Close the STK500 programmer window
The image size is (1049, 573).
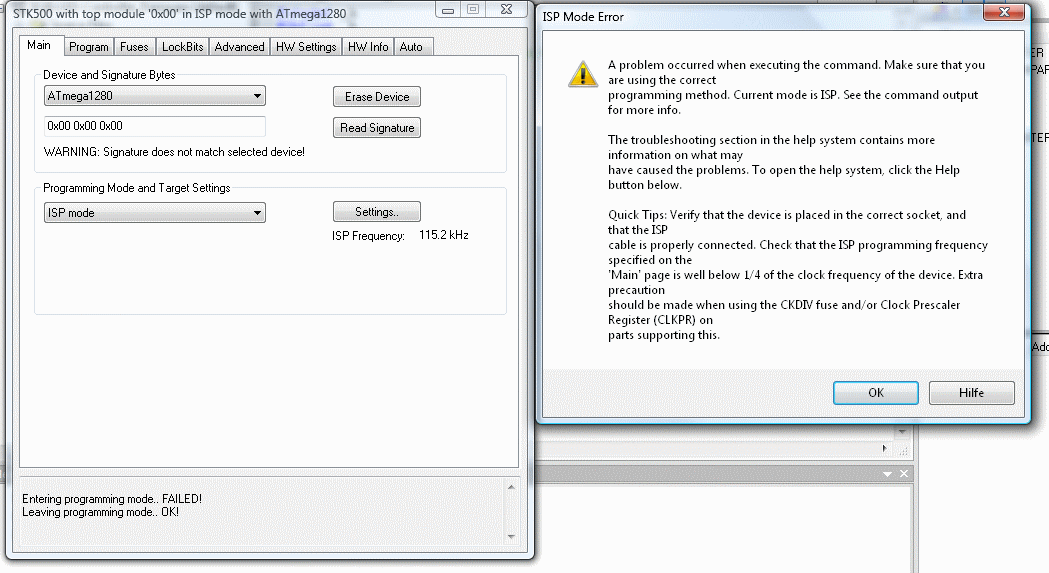(506, 9)
